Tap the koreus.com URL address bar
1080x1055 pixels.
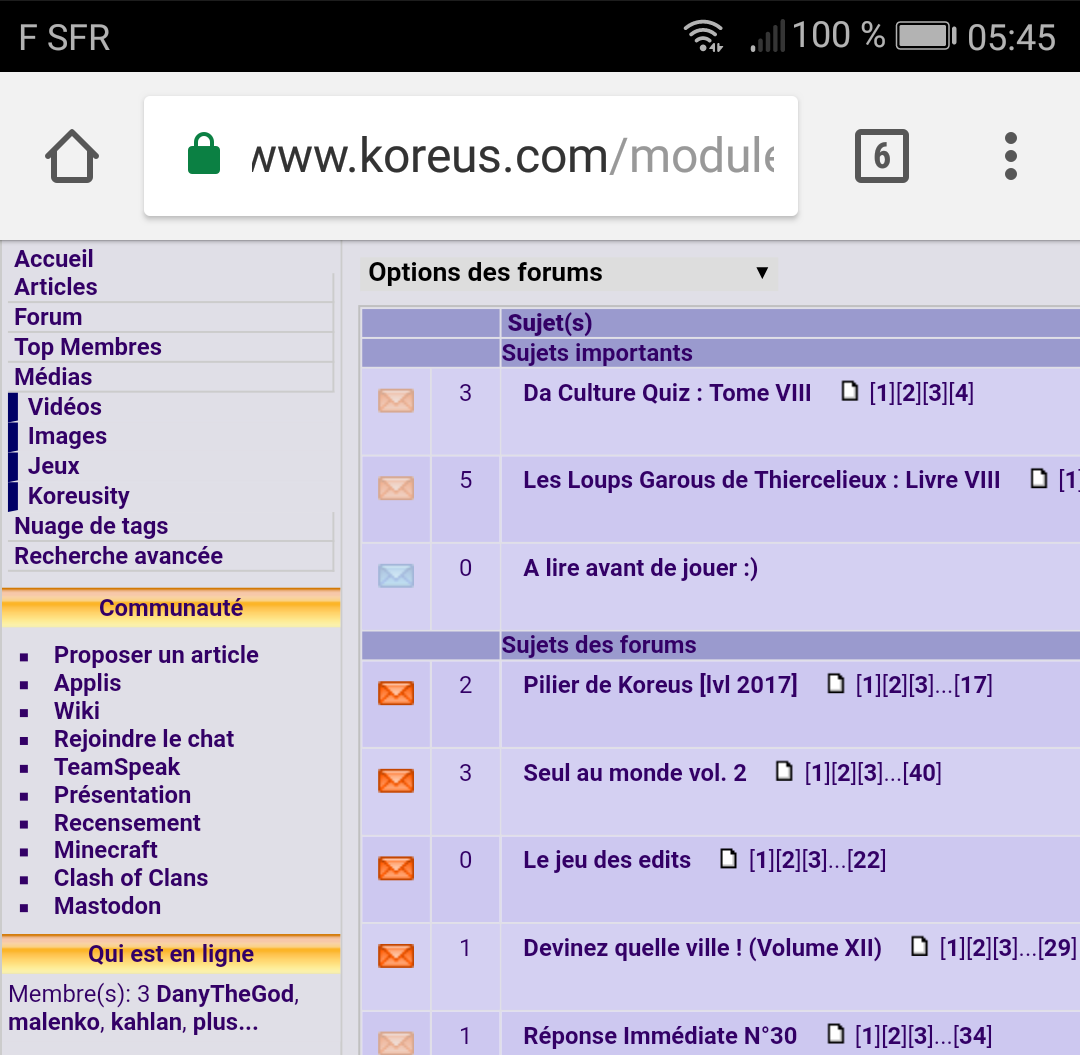click(510, 156)
